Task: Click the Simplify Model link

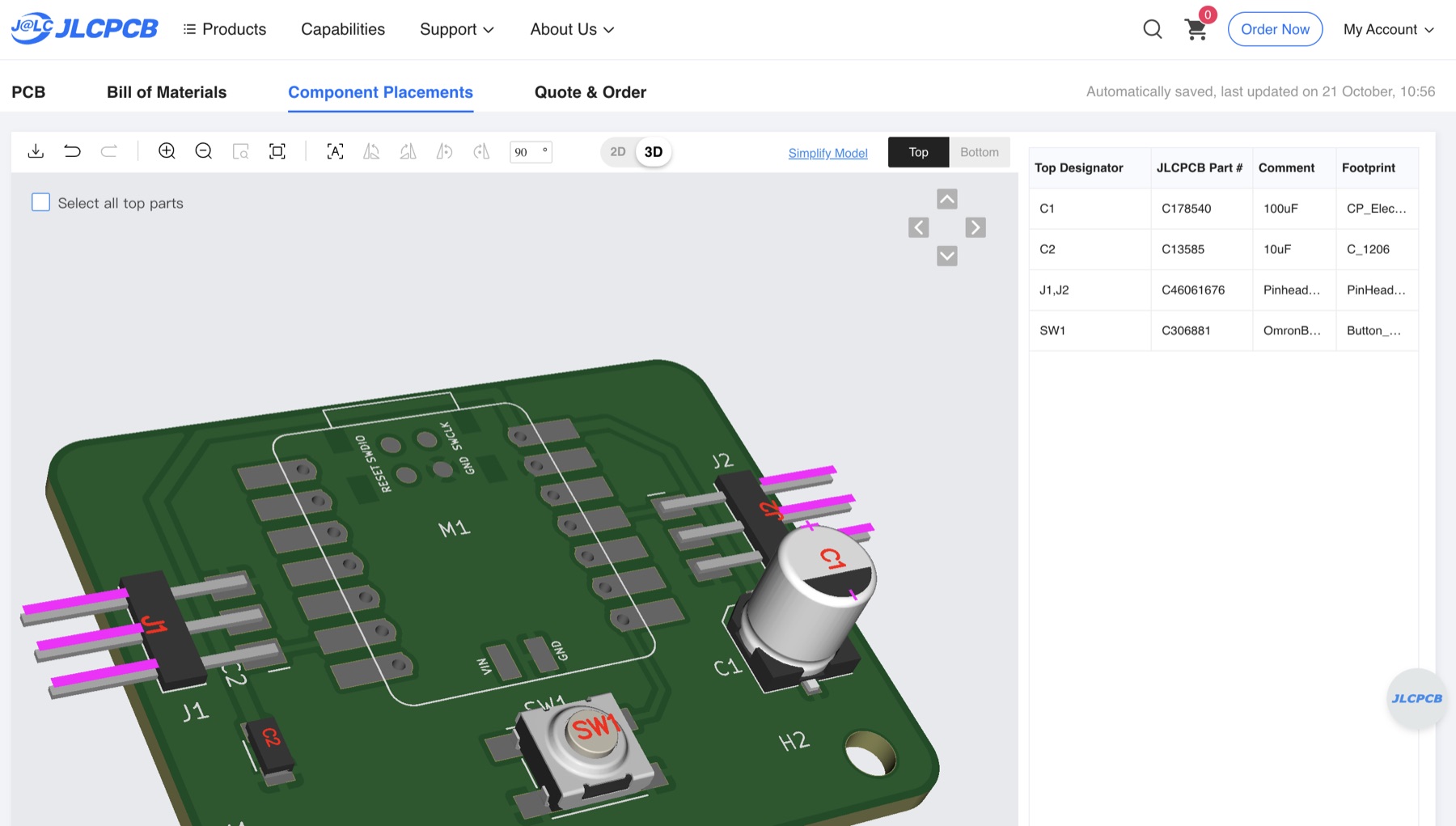Action: (827, 153)
